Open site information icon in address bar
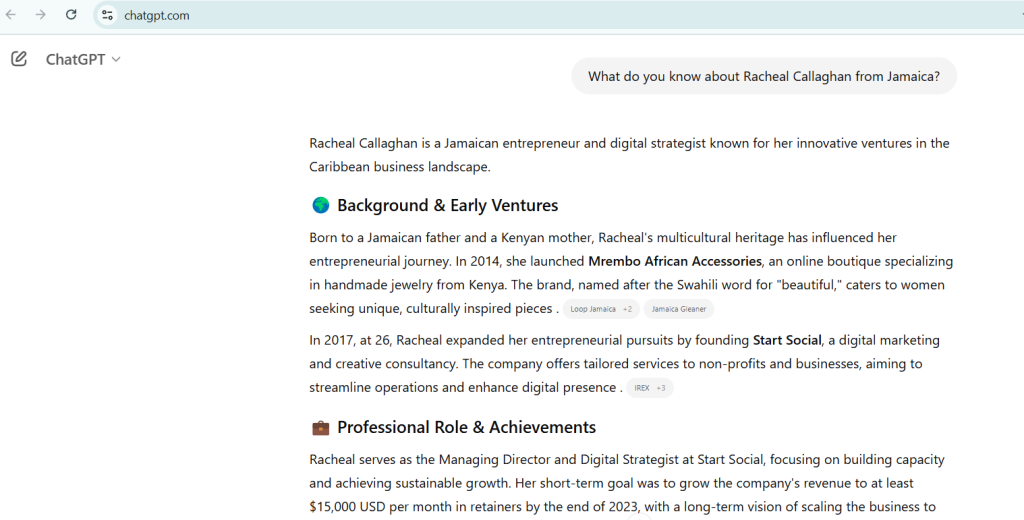1024x520 pixels. [108, 15]
